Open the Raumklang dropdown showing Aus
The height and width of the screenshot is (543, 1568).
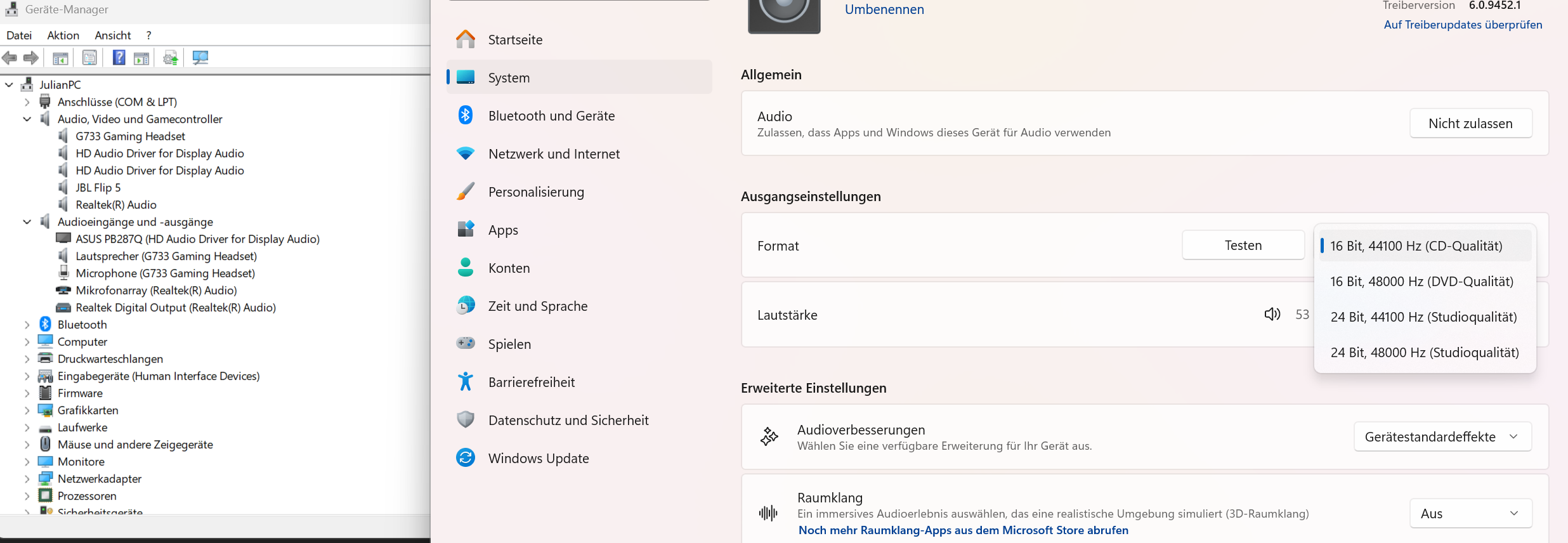(1470, 514)
